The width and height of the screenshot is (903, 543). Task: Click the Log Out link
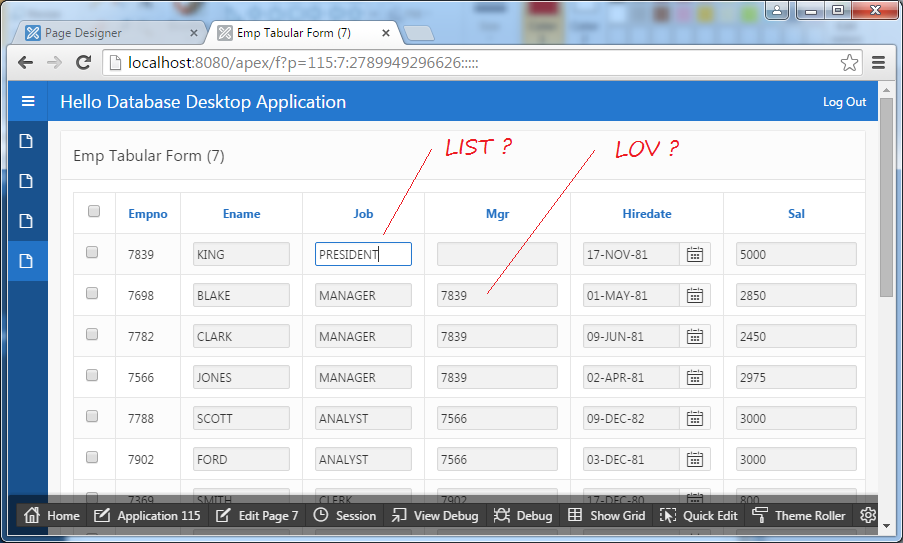844,102
